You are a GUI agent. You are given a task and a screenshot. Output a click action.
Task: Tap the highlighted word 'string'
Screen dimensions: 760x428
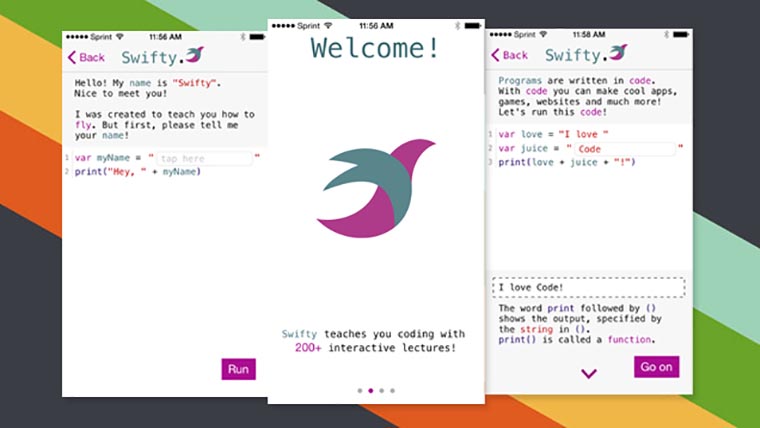click(537, 329)
